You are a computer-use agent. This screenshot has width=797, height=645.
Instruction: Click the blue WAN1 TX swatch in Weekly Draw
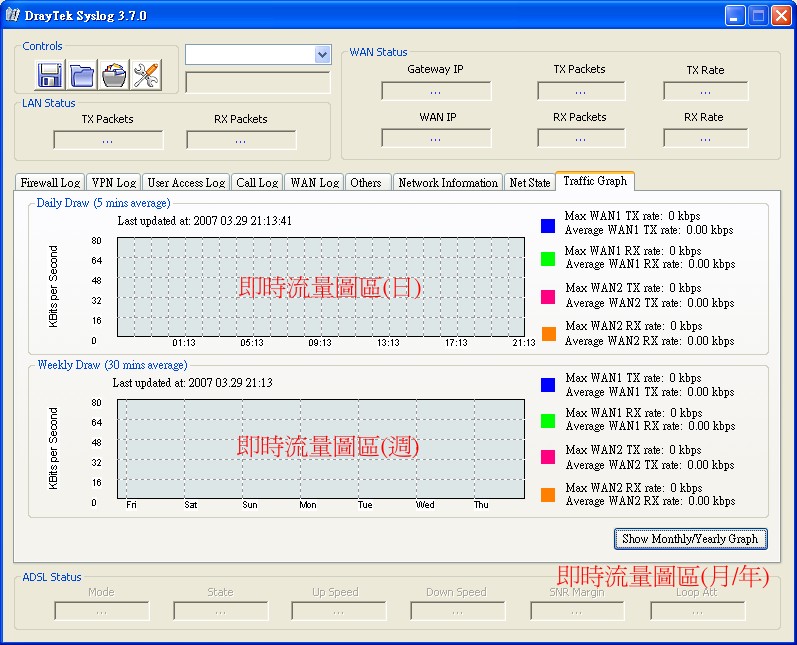(x=548, y=385)
